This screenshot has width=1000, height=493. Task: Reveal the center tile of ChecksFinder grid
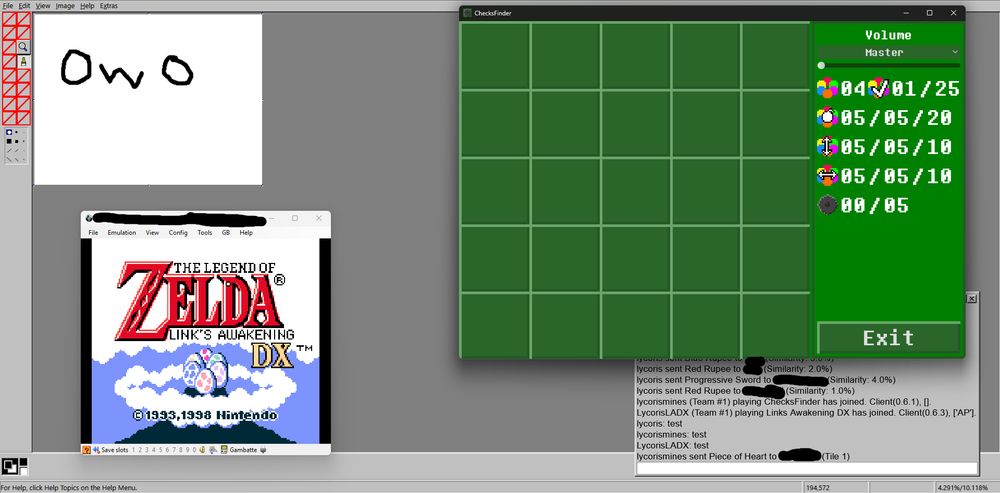pos(636,191)
